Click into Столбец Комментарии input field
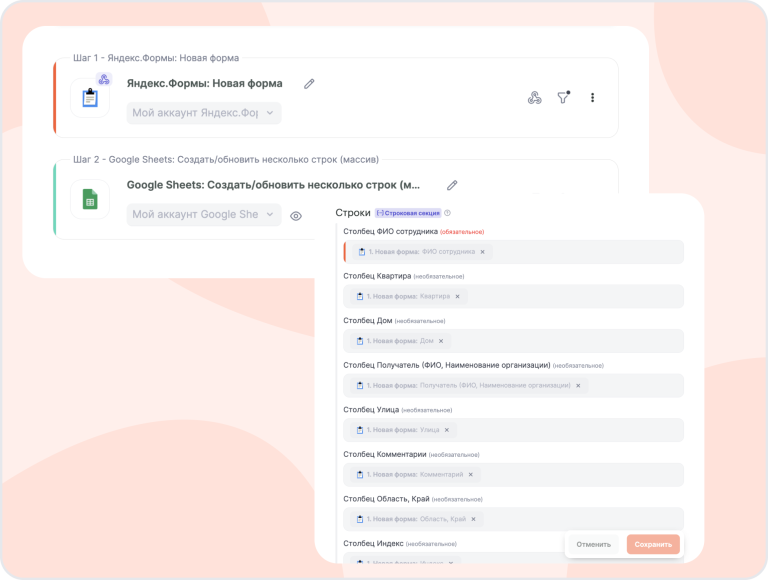 (513, 475)
